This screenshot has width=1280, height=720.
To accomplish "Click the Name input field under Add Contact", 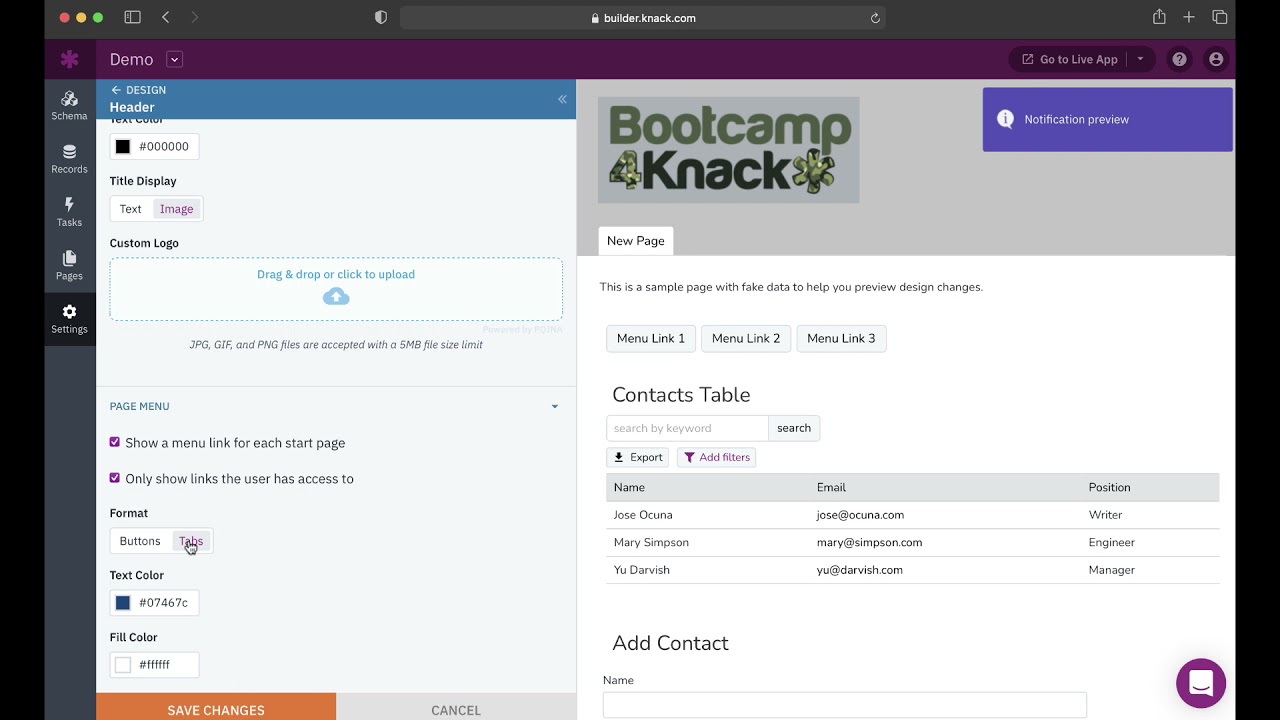I will click(x=845, y=704).
